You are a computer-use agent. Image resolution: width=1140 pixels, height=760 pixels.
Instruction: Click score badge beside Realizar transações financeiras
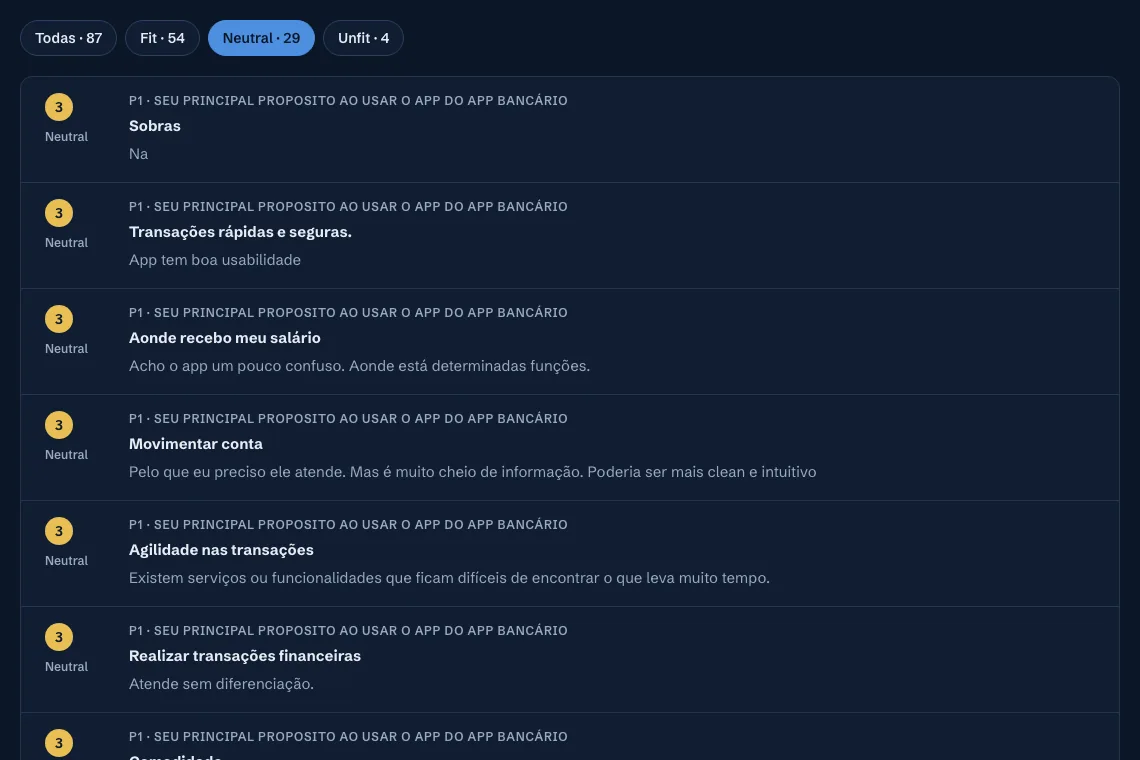point(59,638)
